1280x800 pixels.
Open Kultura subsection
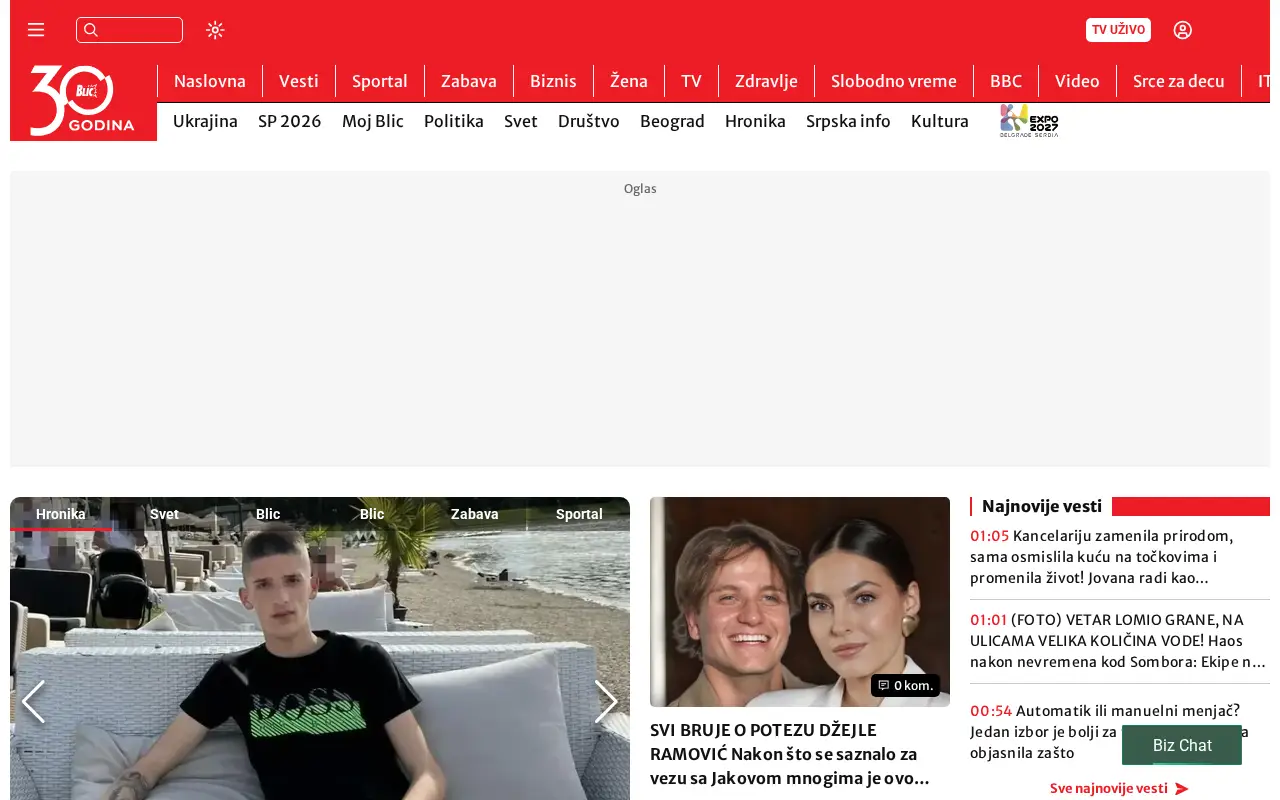(x=940, y=121)
